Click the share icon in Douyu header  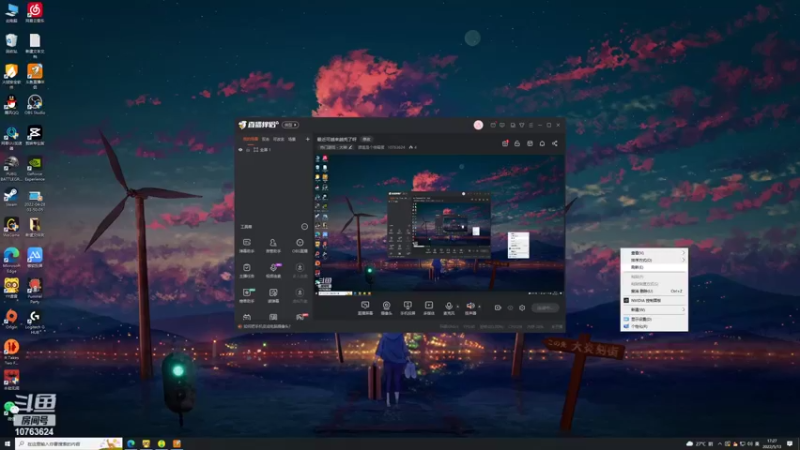pyautogui.click(x=555, y=143)
